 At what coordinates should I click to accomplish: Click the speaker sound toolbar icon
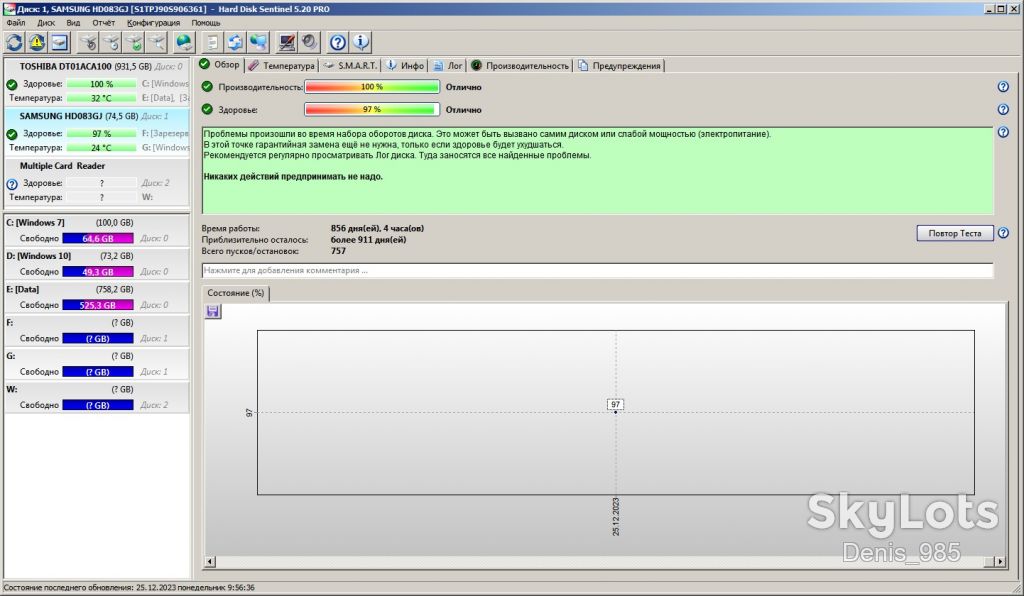(310, 43)
